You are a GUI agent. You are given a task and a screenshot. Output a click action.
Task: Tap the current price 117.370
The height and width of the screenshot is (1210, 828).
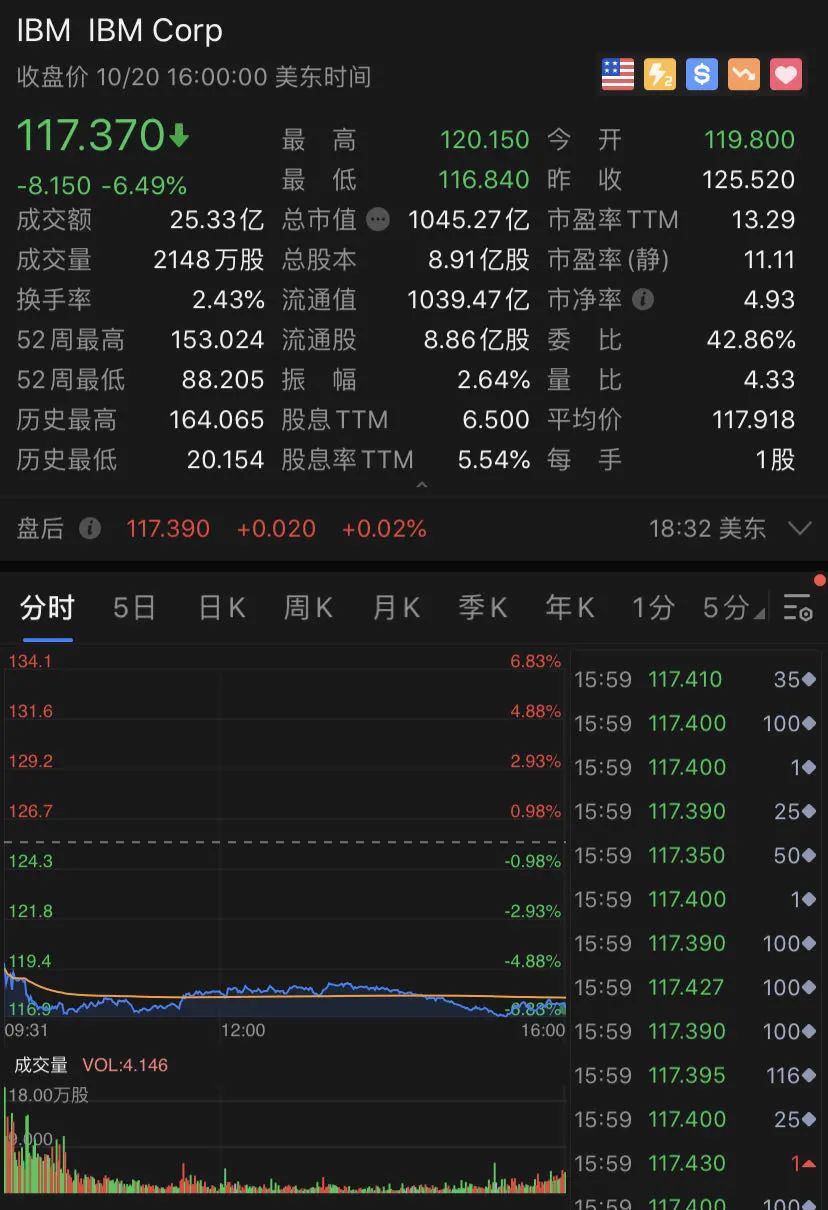click(90, 135)
